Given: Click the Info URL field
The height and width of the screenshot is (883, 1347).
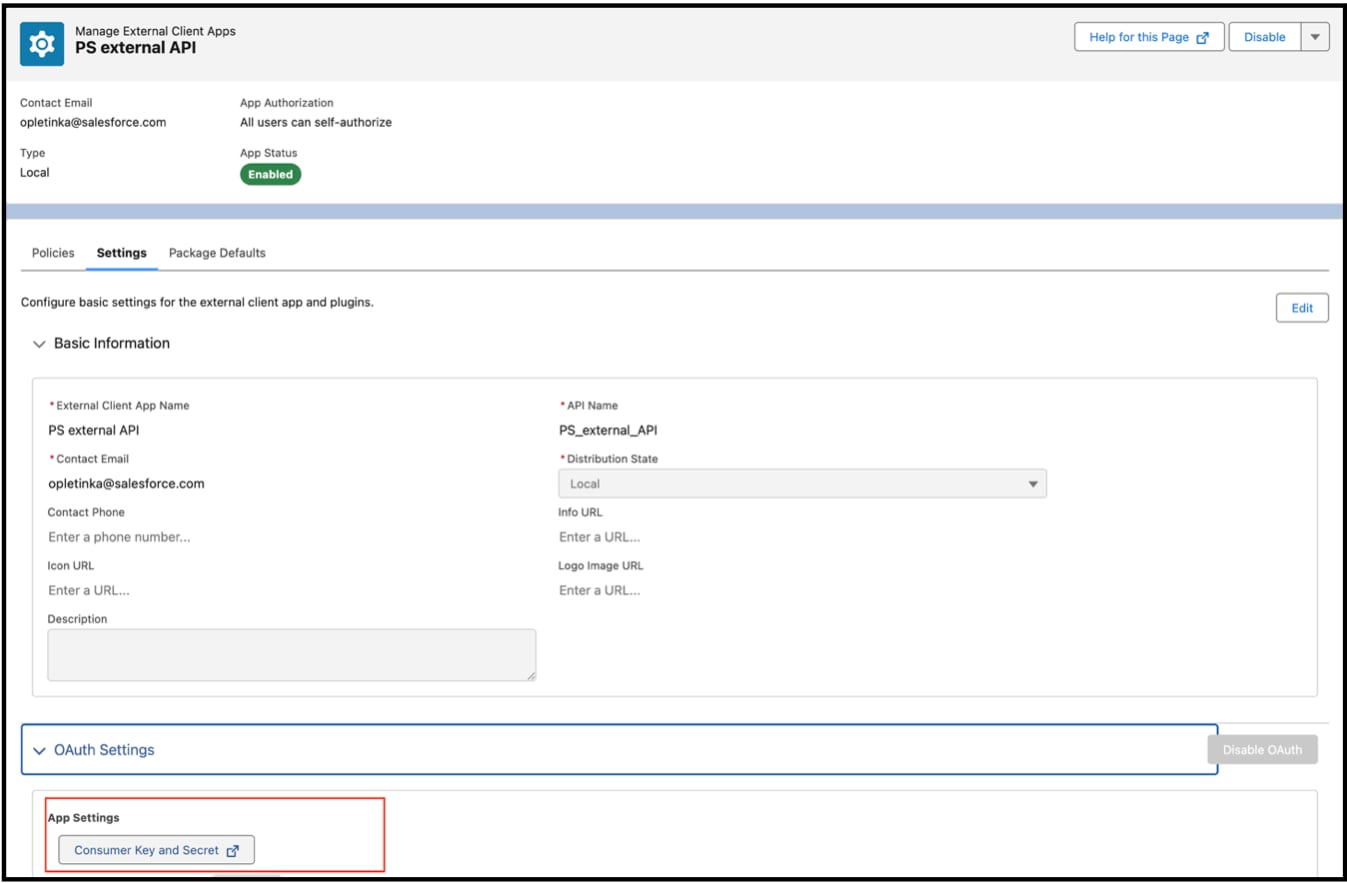Looking at the screenshot, I should coord(802,537).
